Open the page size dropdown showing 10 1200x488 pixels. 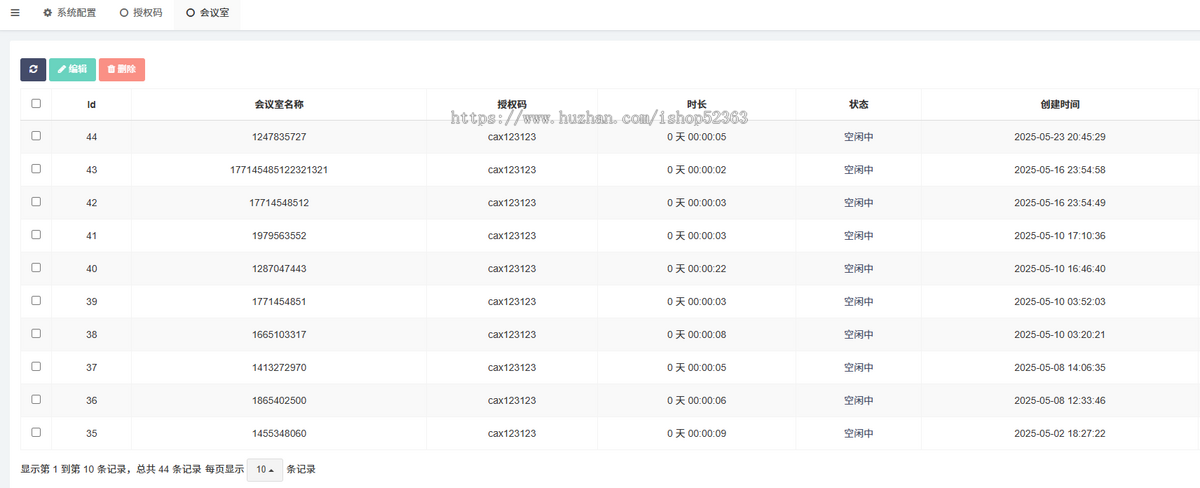coord(264,469)
